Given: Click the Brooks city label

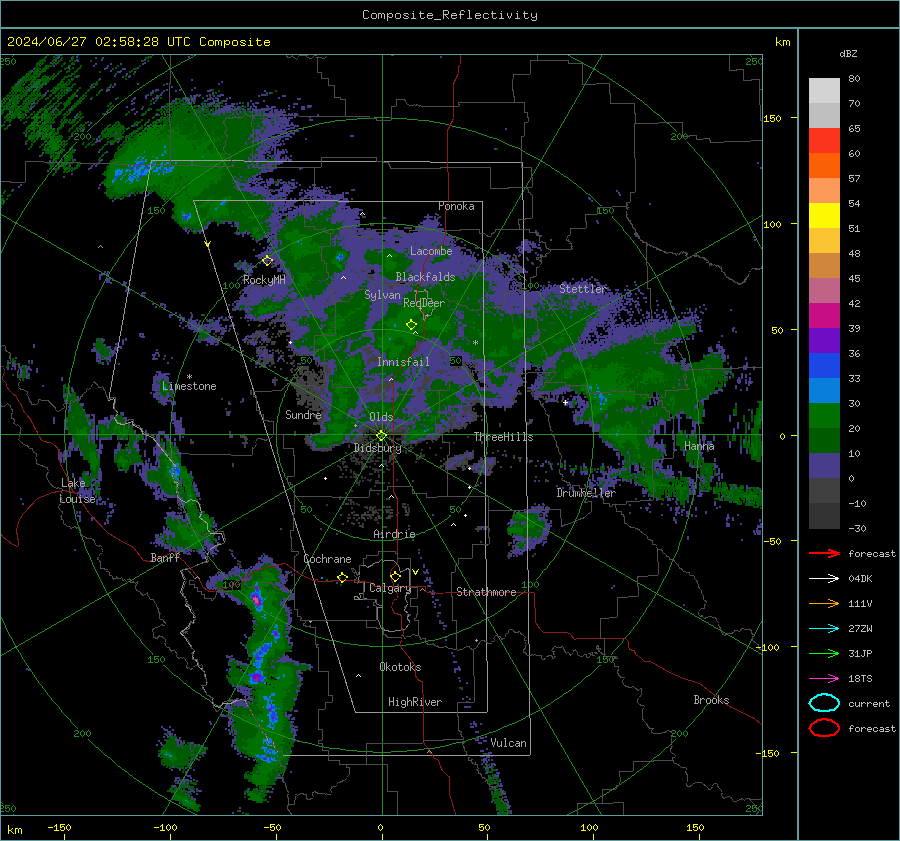Looking at the screenshot, I should click(x=711, y=700).
